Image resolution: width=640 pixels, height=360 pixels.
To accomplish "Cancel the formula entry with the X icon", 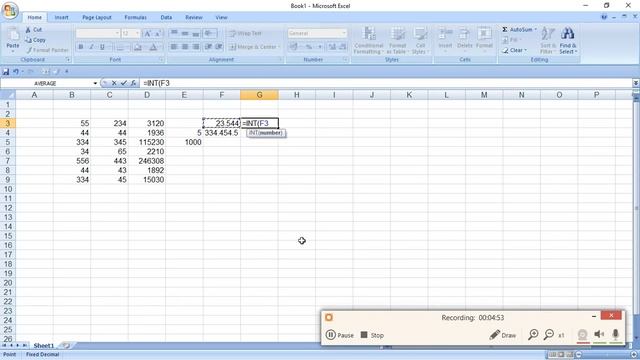I will 114,83.
